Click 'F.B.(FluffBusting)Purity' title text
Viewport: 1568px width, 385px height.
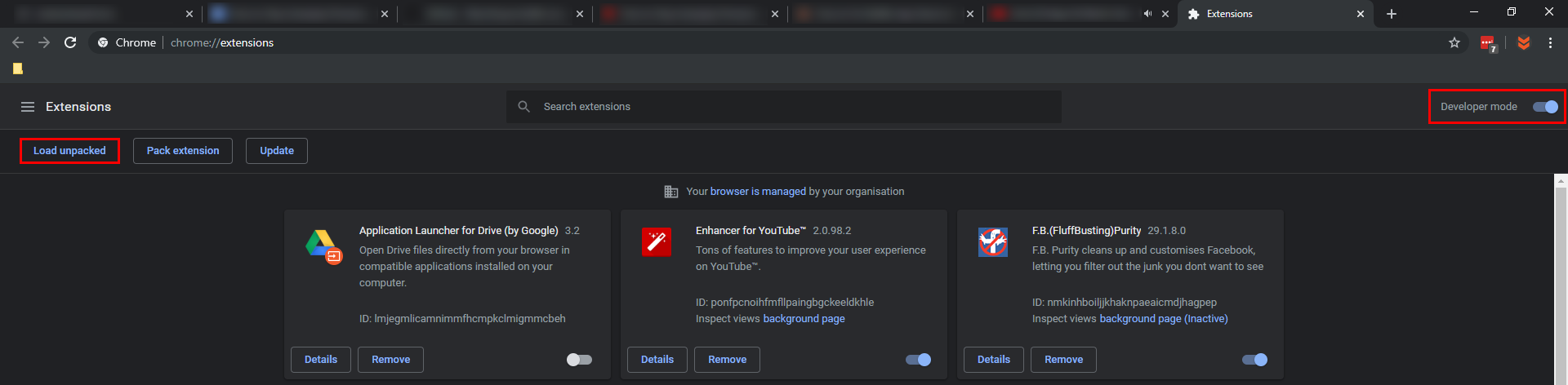[x=1086, y=231]
